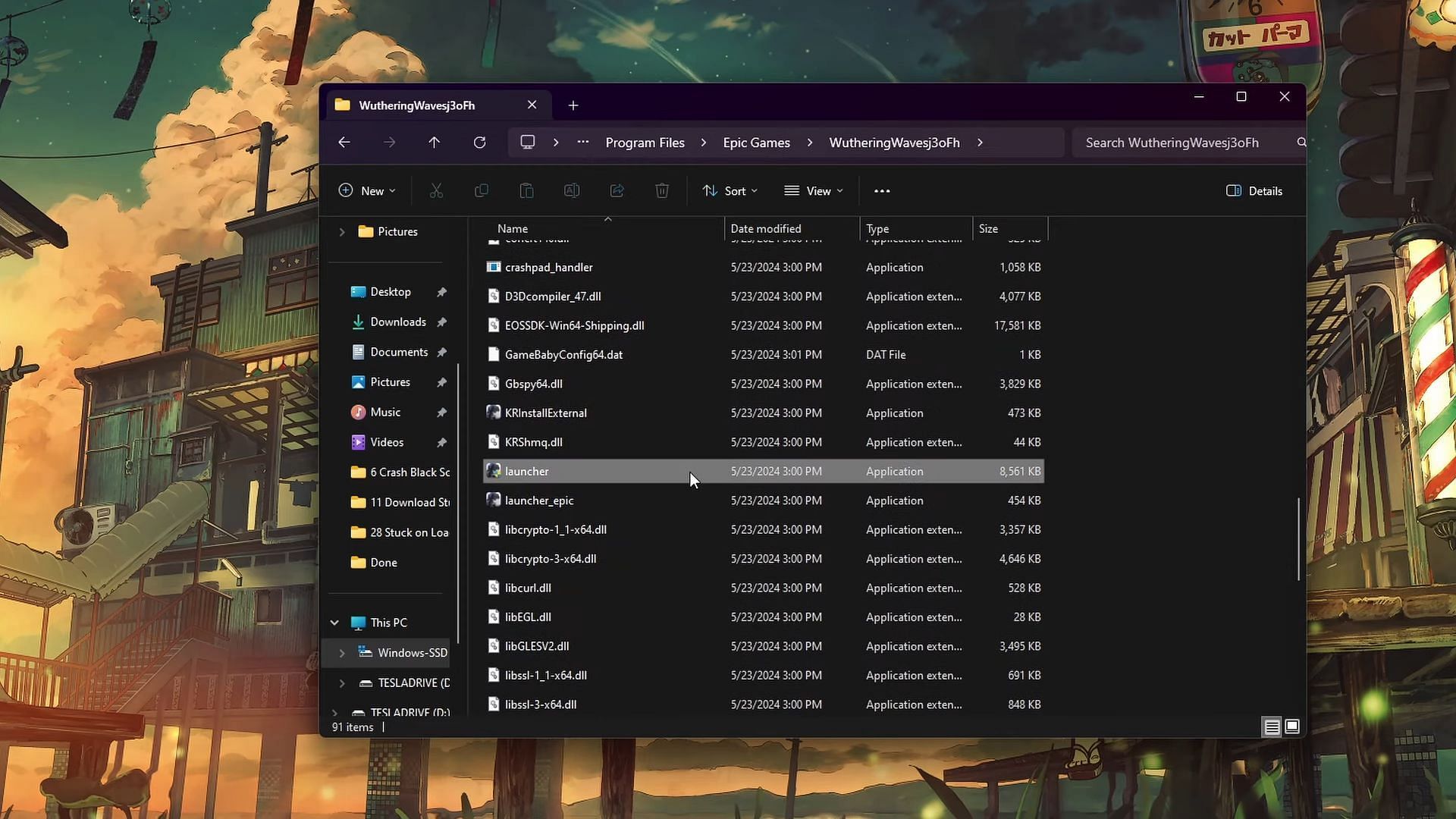1456x819 pixels.
Task: Click the Delete trash icon
Action: (x=662, y=191)
